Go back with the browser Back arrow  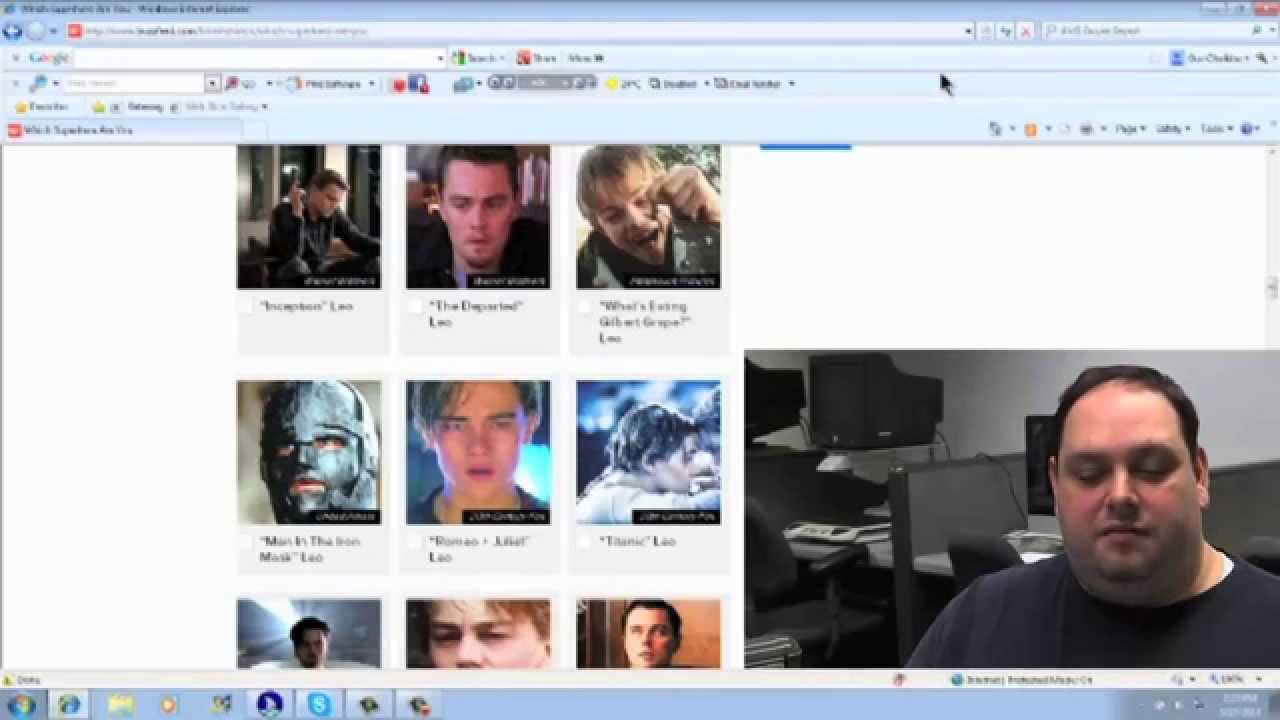click(13, 31)
